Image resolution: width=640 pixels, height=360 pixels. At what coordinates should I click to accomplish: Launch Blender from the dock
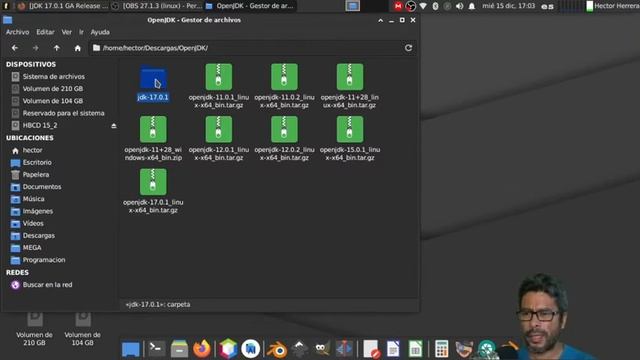277,350
